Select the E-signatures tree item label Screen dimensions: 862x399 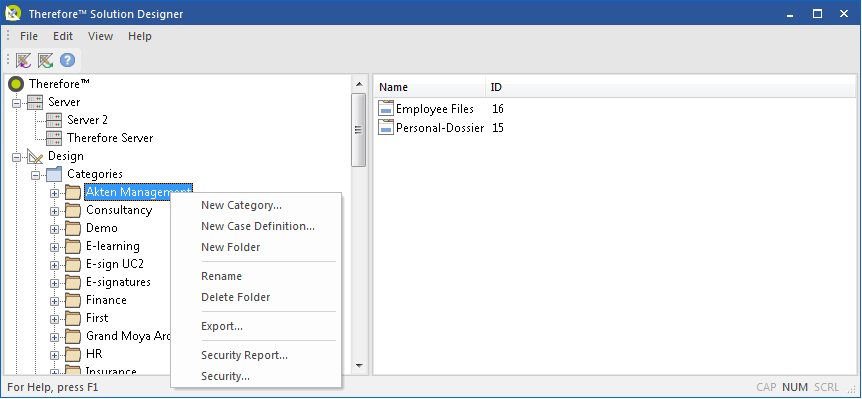(118, 282)
